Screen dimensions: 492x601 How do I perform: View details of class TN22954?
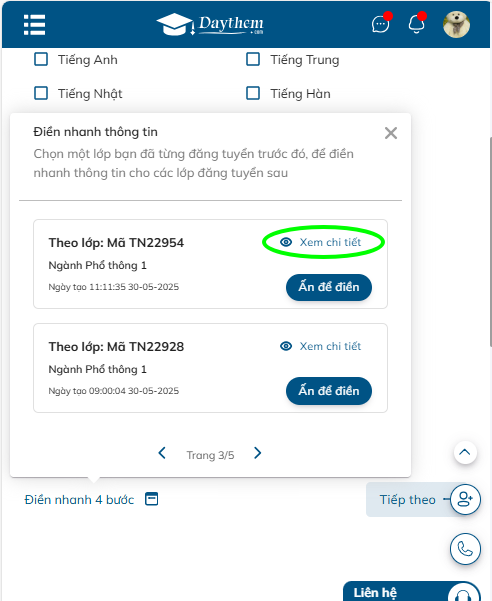coord(321,242)
